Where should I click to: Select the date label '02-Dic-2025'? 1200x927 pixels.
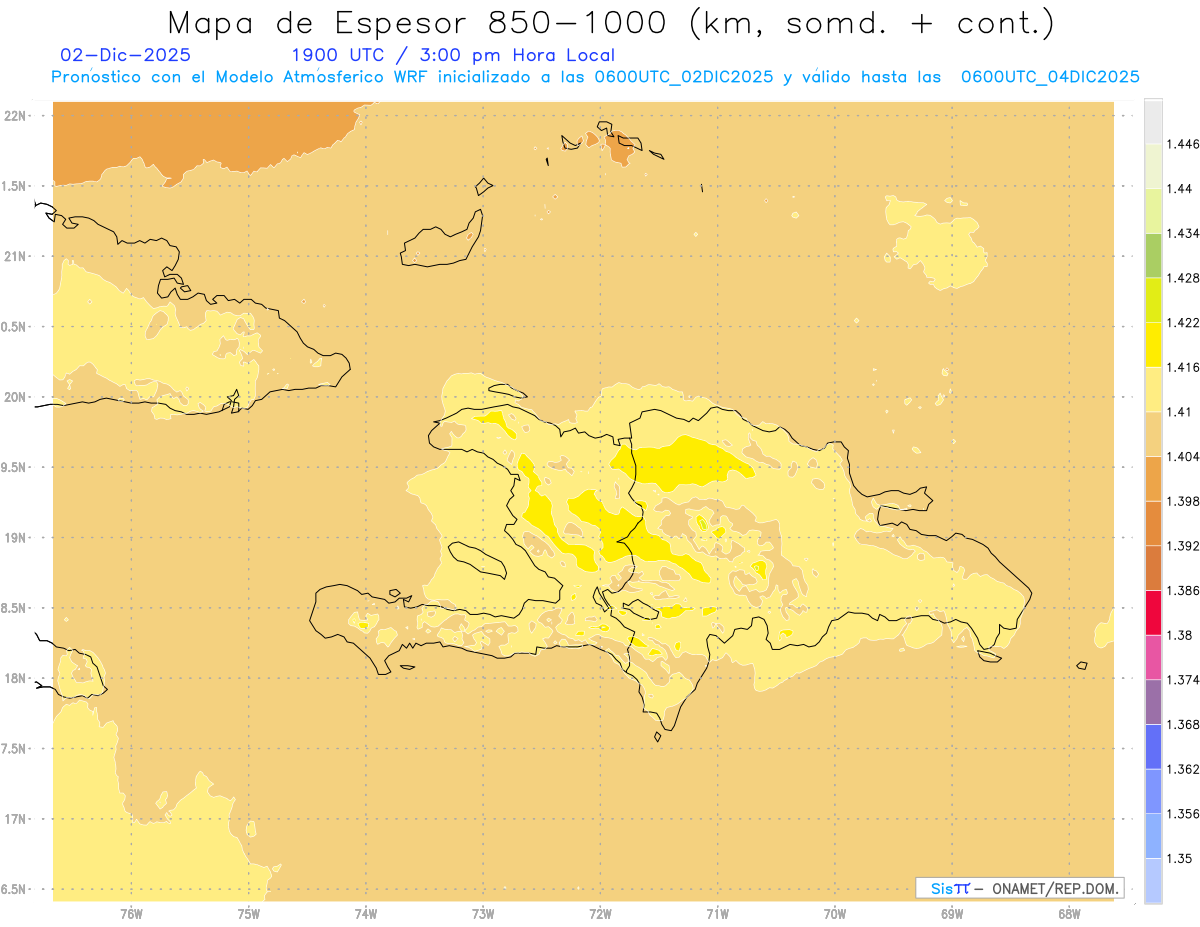click(126, 55)
